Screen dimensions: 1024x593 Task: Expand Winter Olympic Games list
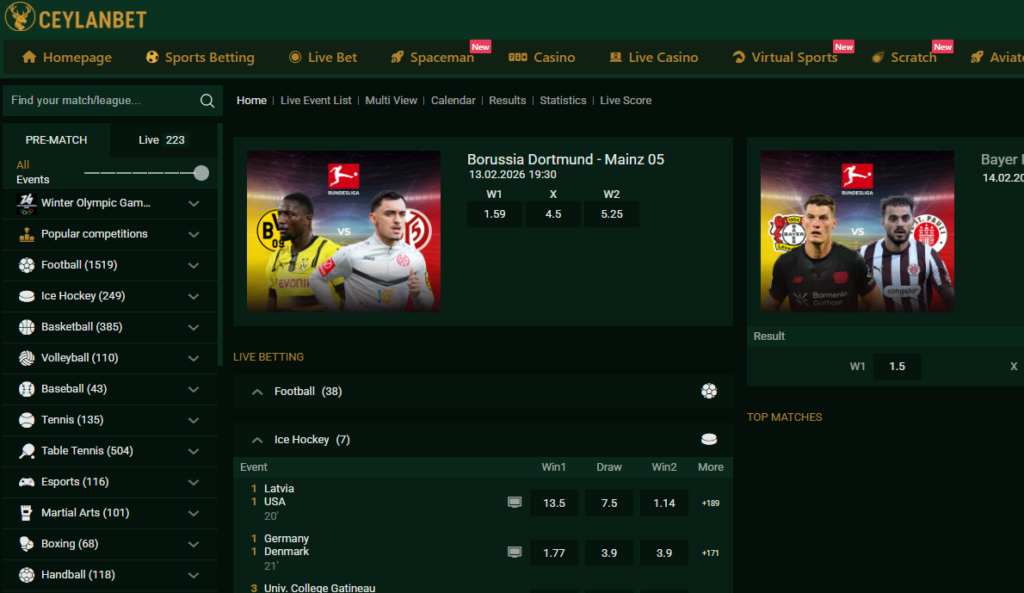(x=194, y=203)
